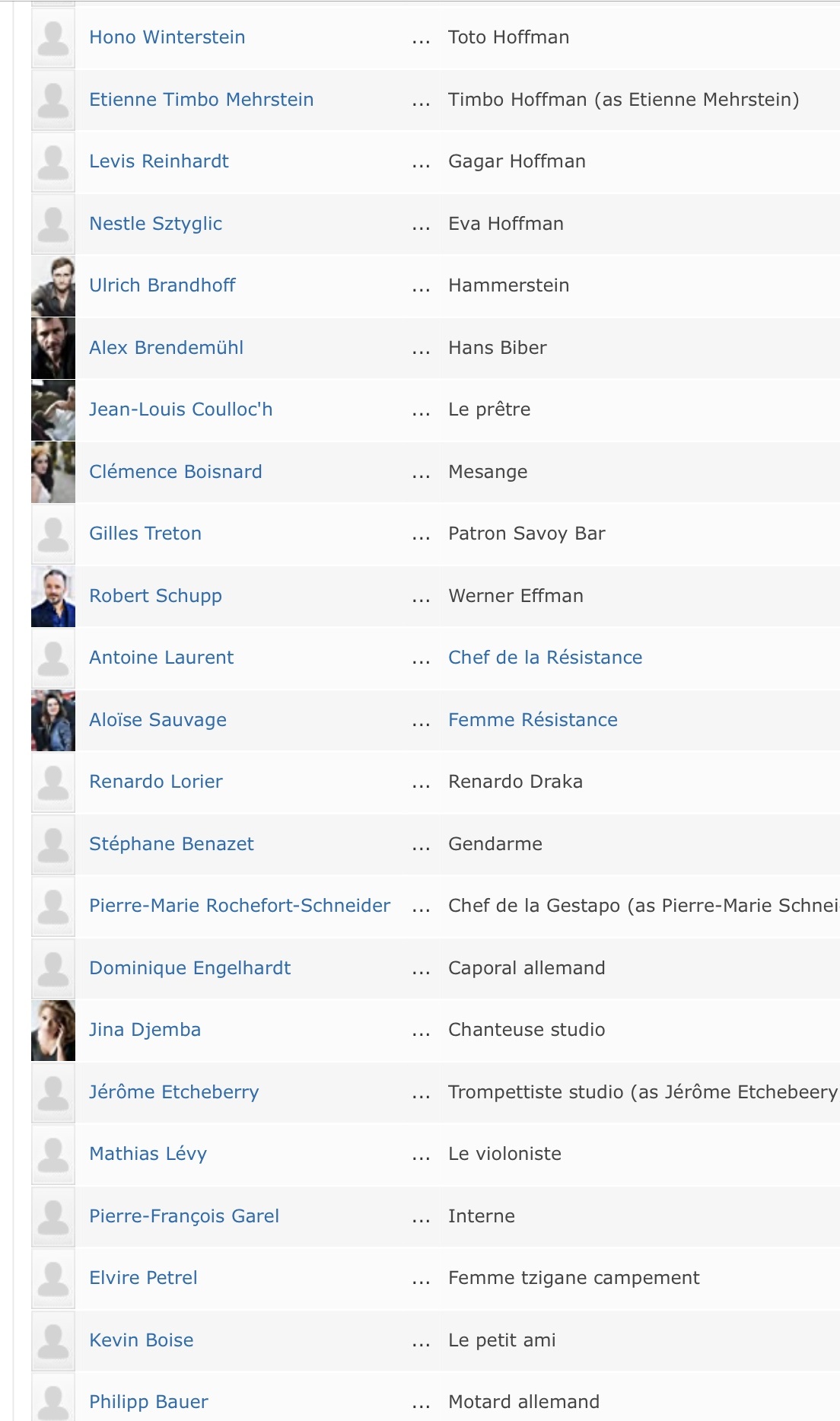The height and width of the screenshot is (1421, 840).
Task: Open Aloïse Sauvage's profile picture
Action: tap(53, 720)
